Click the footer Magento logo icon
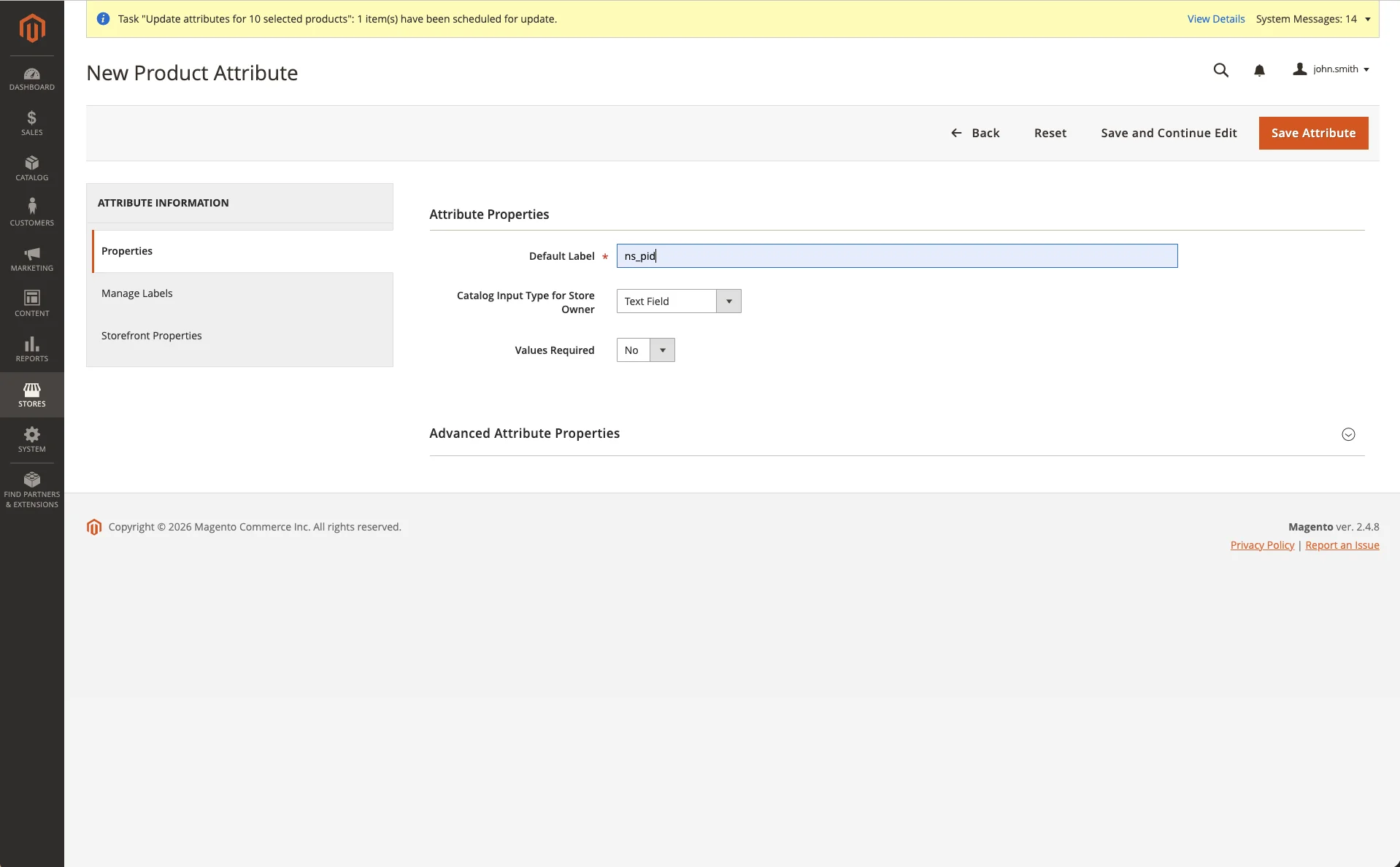Viewport: 1400px width, 867px height. 94,527
